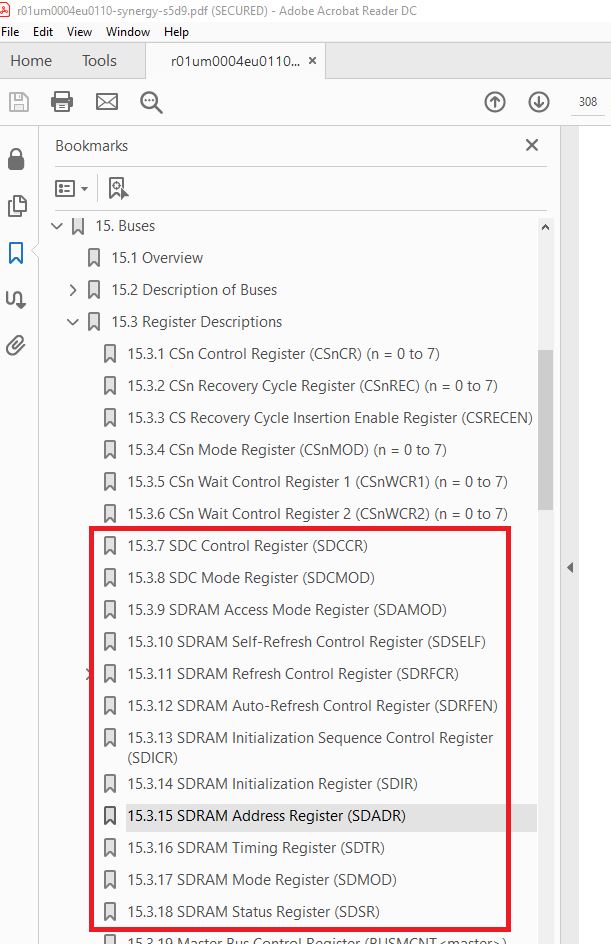Open the Window menu

coord(129,32)
